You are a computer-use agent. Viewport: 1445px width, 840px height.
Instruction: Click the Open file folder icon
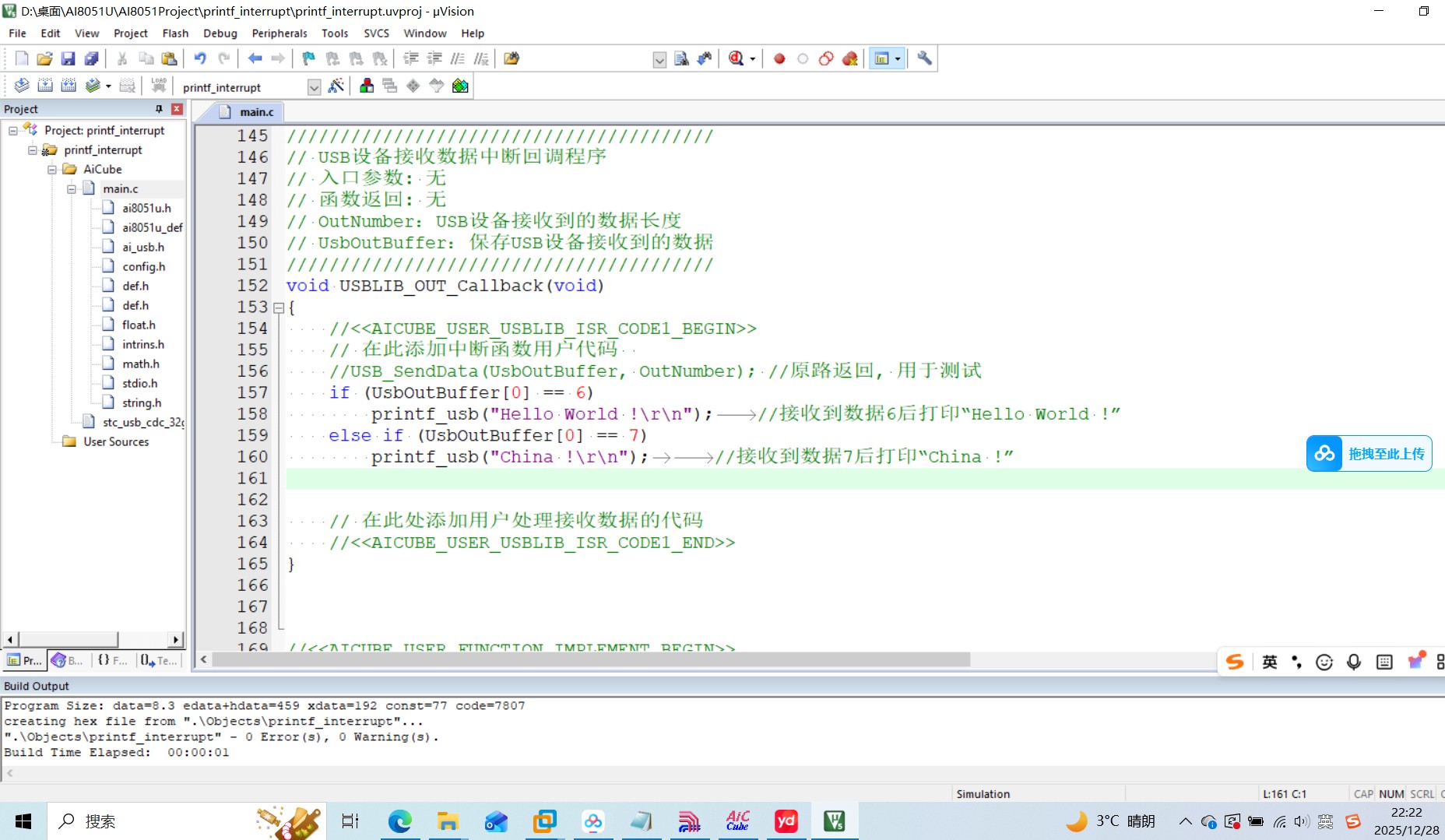[44, 58]
